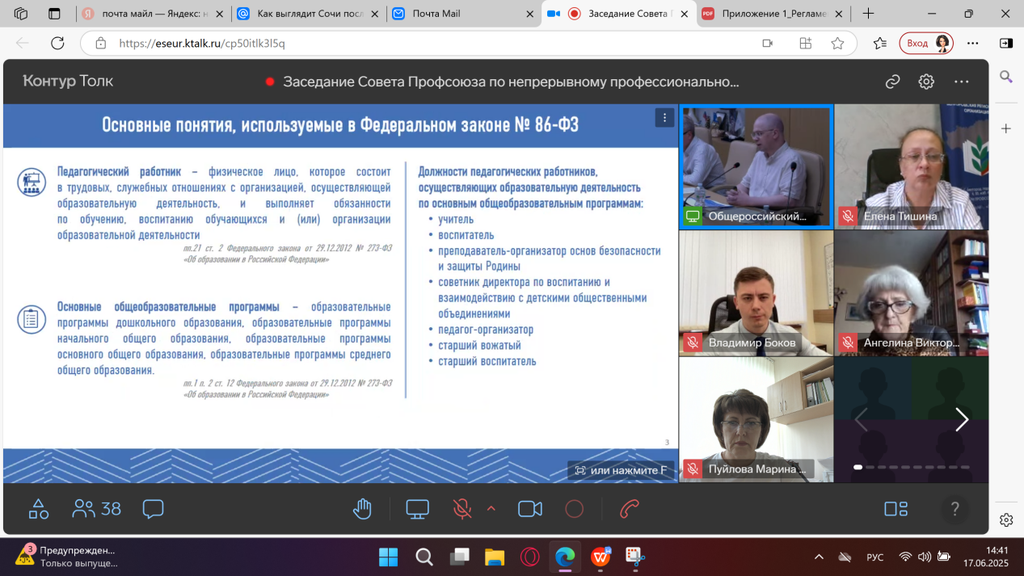Switch the video layout view

(x=896, y=509)
